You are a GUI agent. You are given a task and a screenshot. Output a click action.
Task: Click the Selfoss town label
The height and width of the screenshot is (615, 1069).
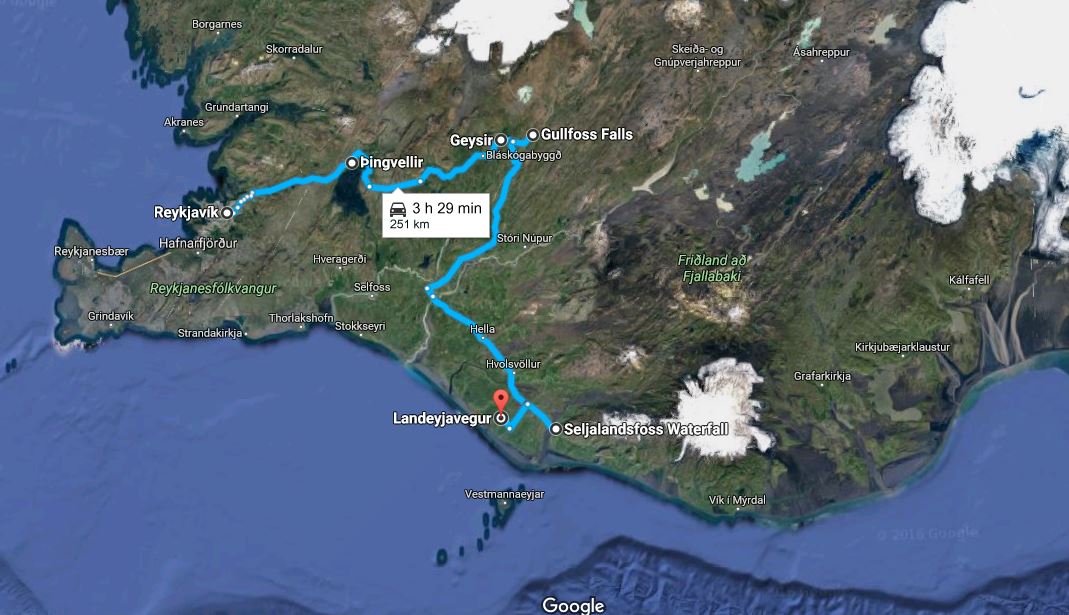[x=372, y=287]
